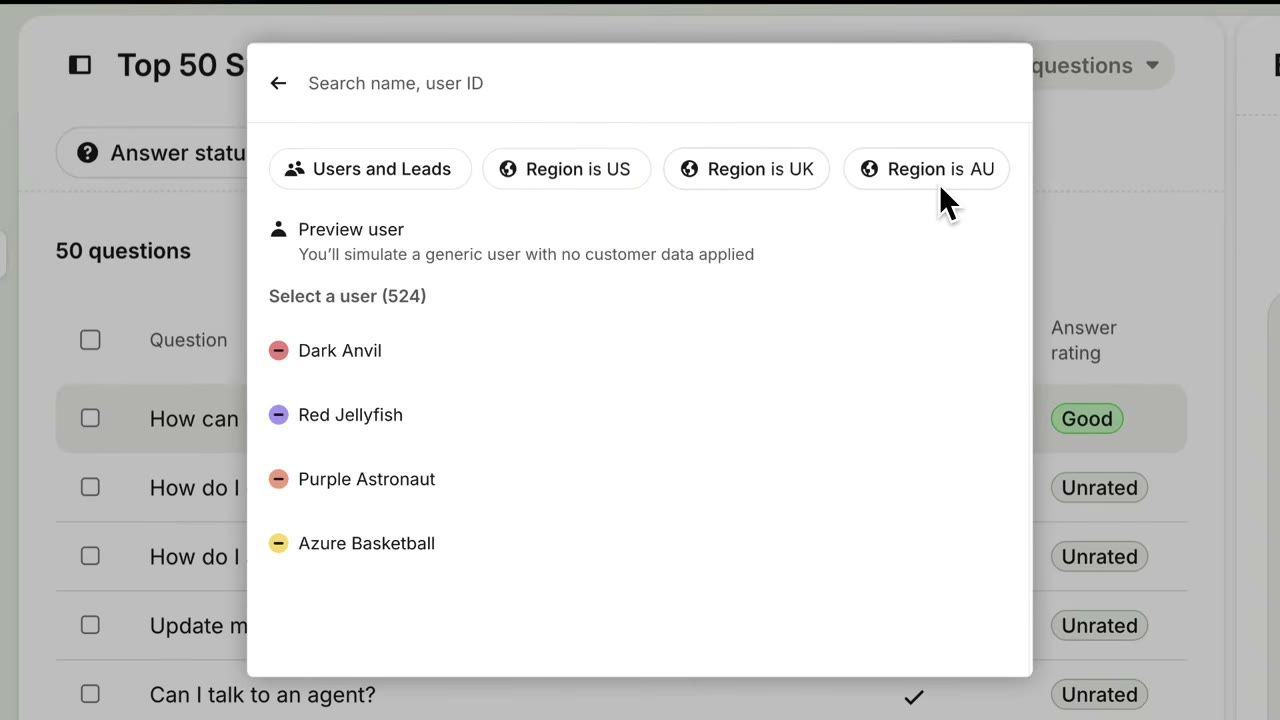This screenshot has height=720, width=1280.
Task: Go back using the left arrow icon
Action: [278, 83]
